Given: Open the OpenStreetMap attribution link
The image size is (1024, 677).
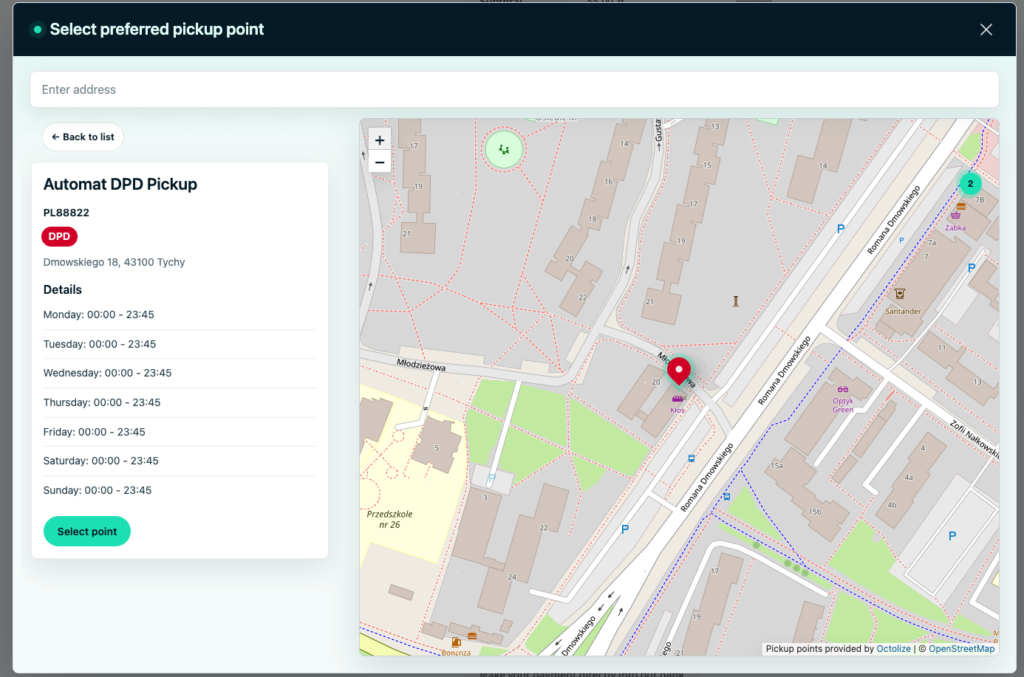Looking at the screenshot, I should click(961, 649).
